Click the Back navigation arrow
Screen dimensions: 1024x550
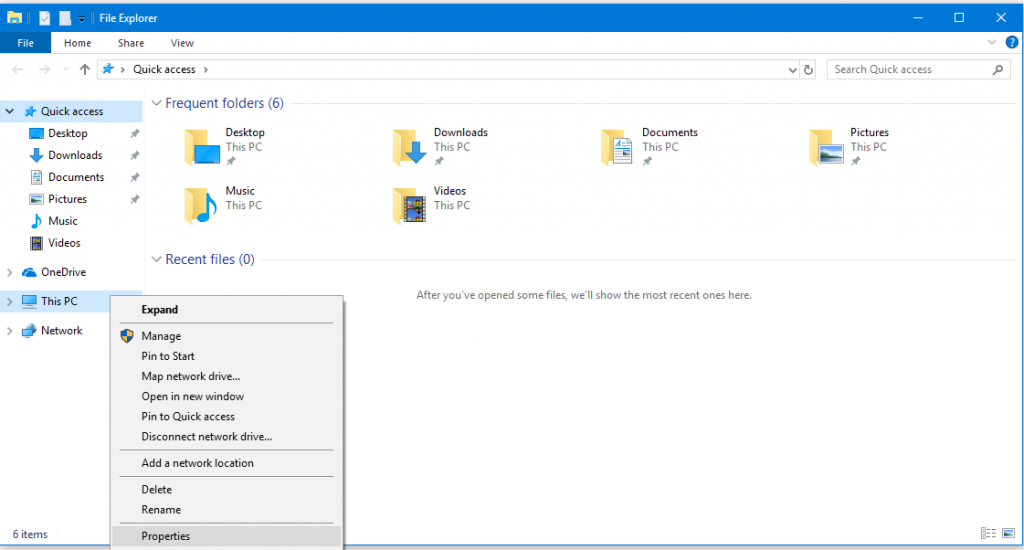click(18, 69)
